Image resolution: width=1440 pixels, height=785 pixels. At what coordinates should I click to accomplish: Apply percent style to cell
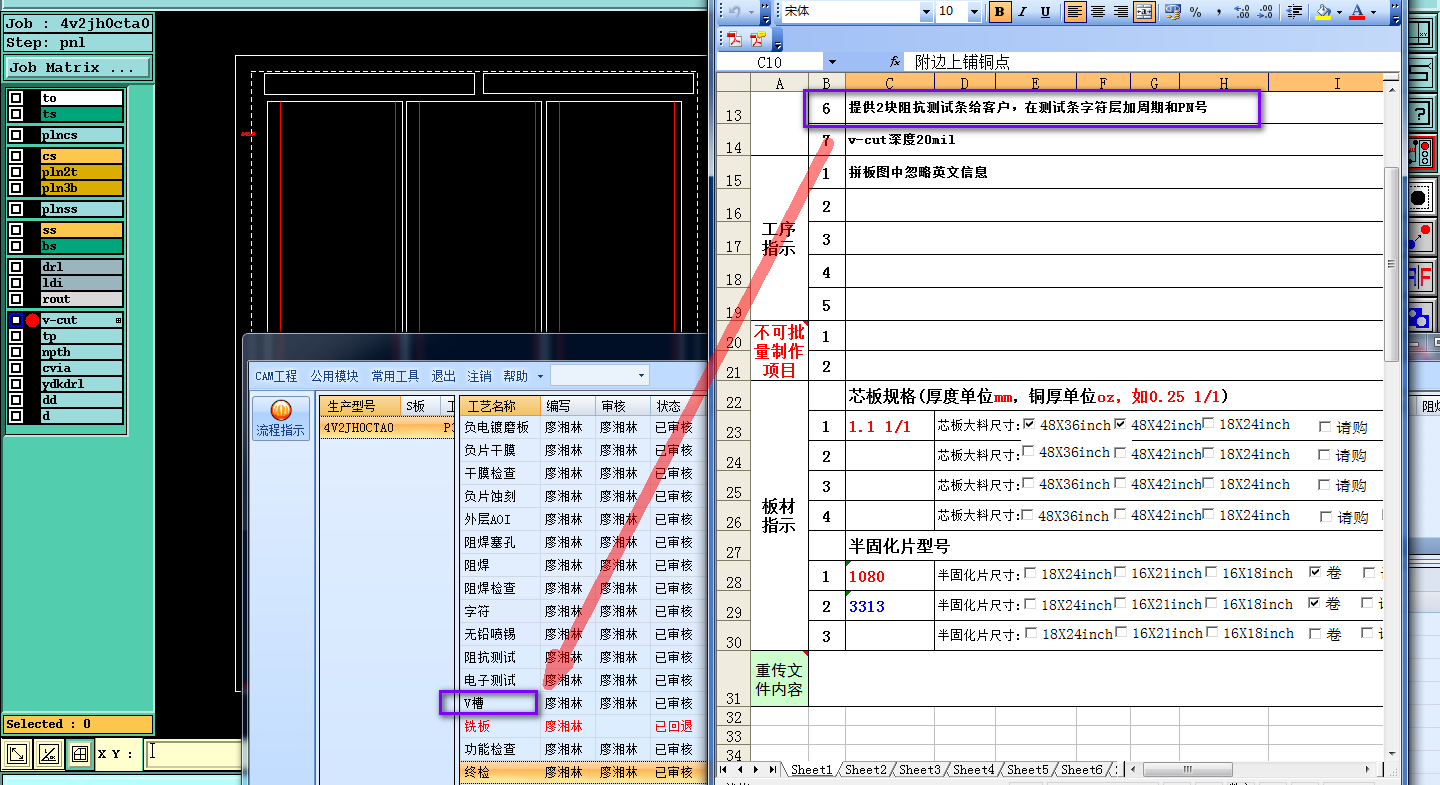(x=1195, y=12)
